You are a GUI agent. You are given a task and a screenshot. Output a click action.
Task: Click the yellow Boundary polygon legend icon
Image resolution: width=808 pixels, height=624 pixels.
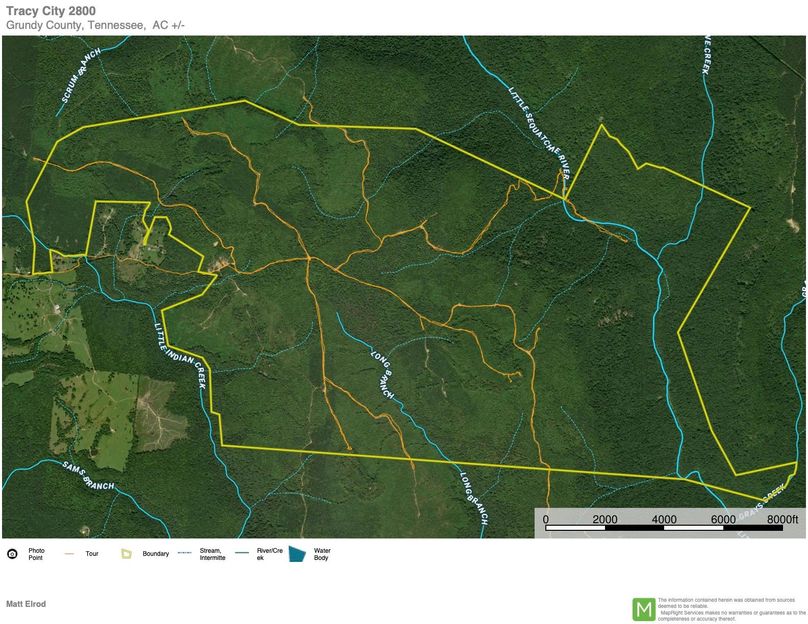[127, 553]
